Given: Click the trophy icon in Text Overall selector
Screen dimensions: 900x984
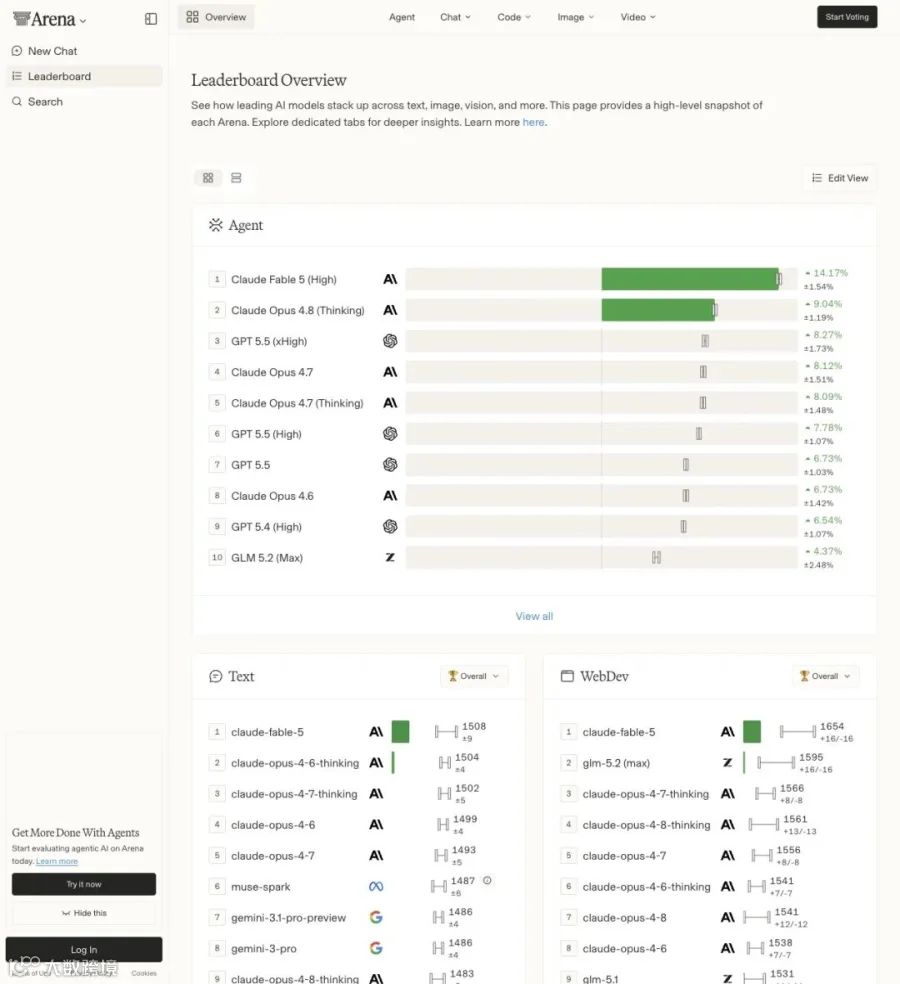Looking at the screenshot, I should coord(453,676).
